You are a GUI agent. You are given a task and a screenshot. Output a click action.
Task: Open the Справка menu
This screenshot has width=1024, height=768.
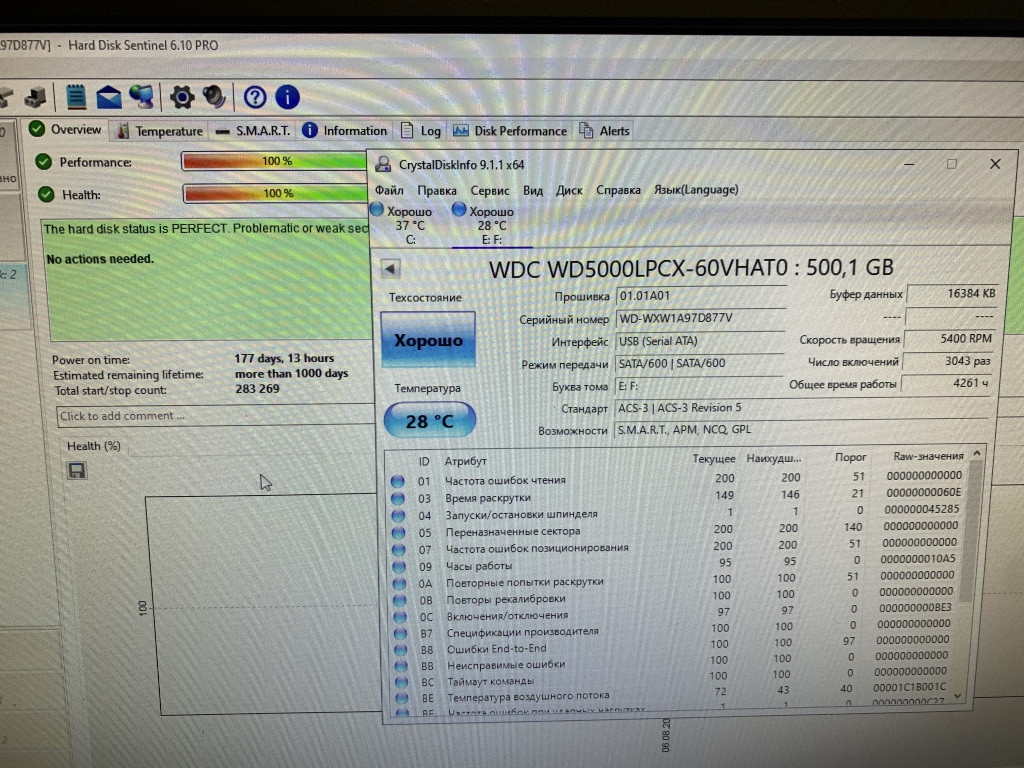point(618,190)
